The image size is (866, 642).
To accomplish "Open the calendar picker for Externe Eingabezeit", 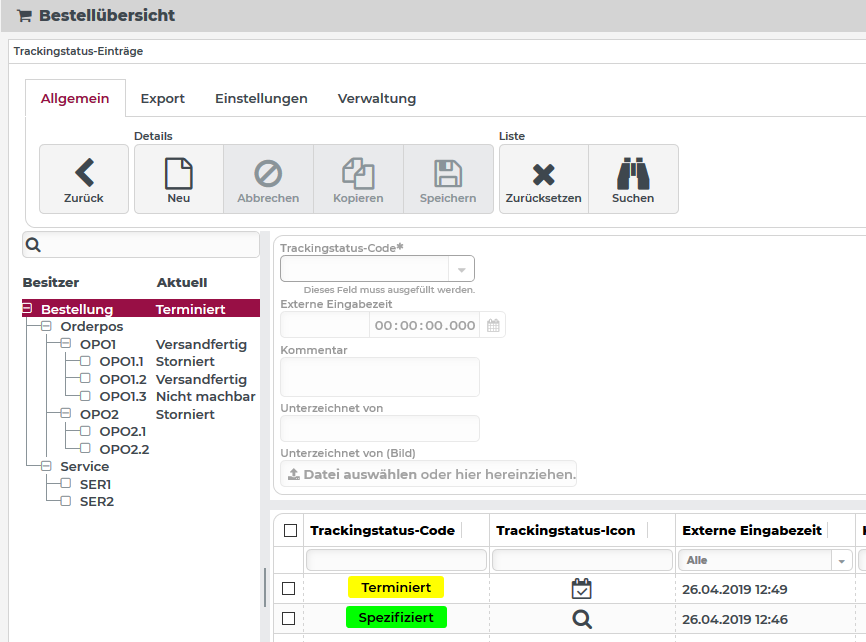I will click(x=493, y=325).
